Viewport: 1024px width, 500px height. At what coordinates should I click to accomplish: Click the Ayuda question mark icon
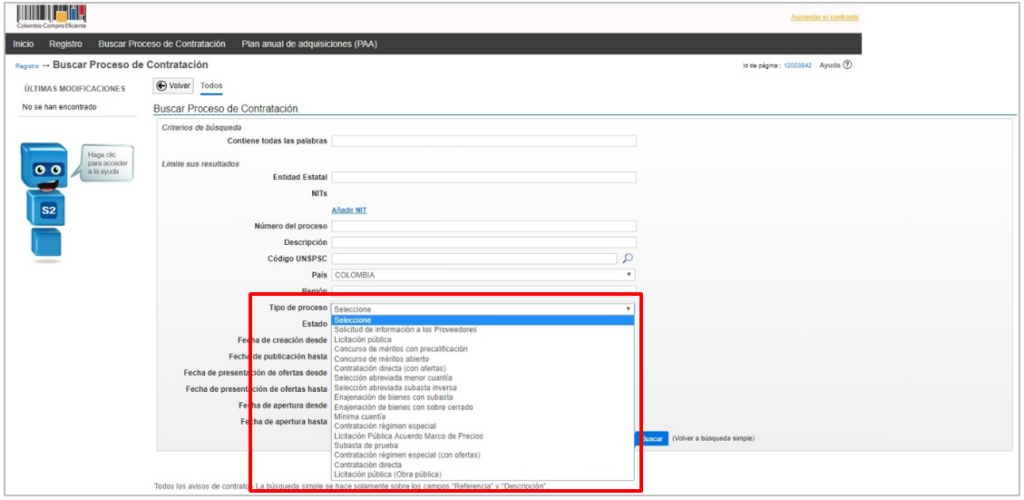pyautogui.click(x=847, y=65)
